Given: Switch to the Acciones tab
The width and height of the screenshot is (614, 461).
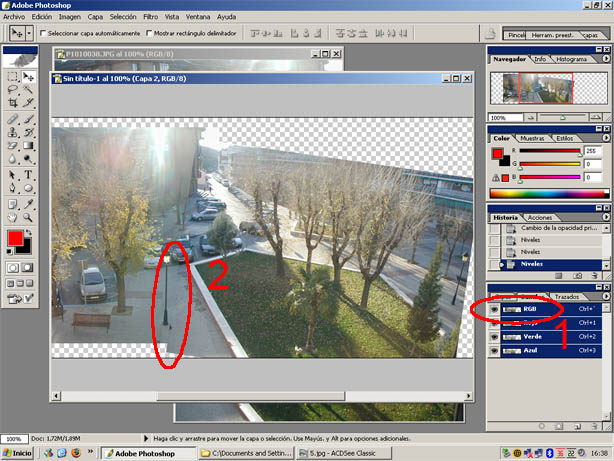Looking at the screenshot, I should tap(539, 217).
